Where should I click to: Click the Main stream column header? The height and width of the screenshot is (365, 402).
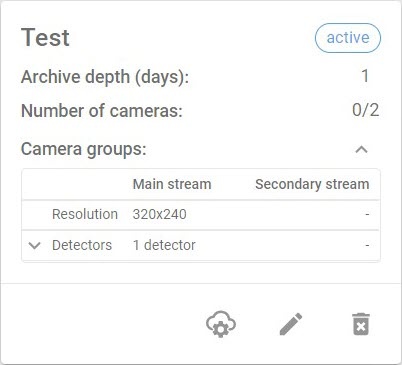[172, 184]
